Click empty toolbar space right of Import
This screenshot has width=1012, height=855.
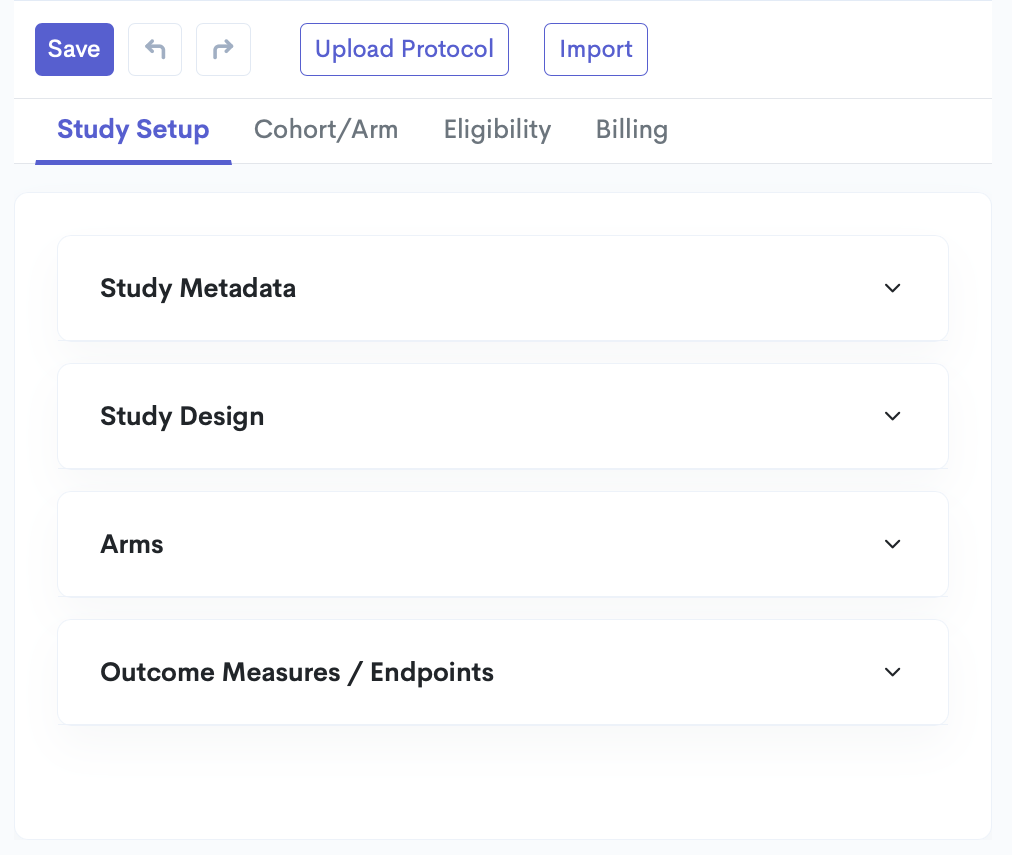click(820, 49)
